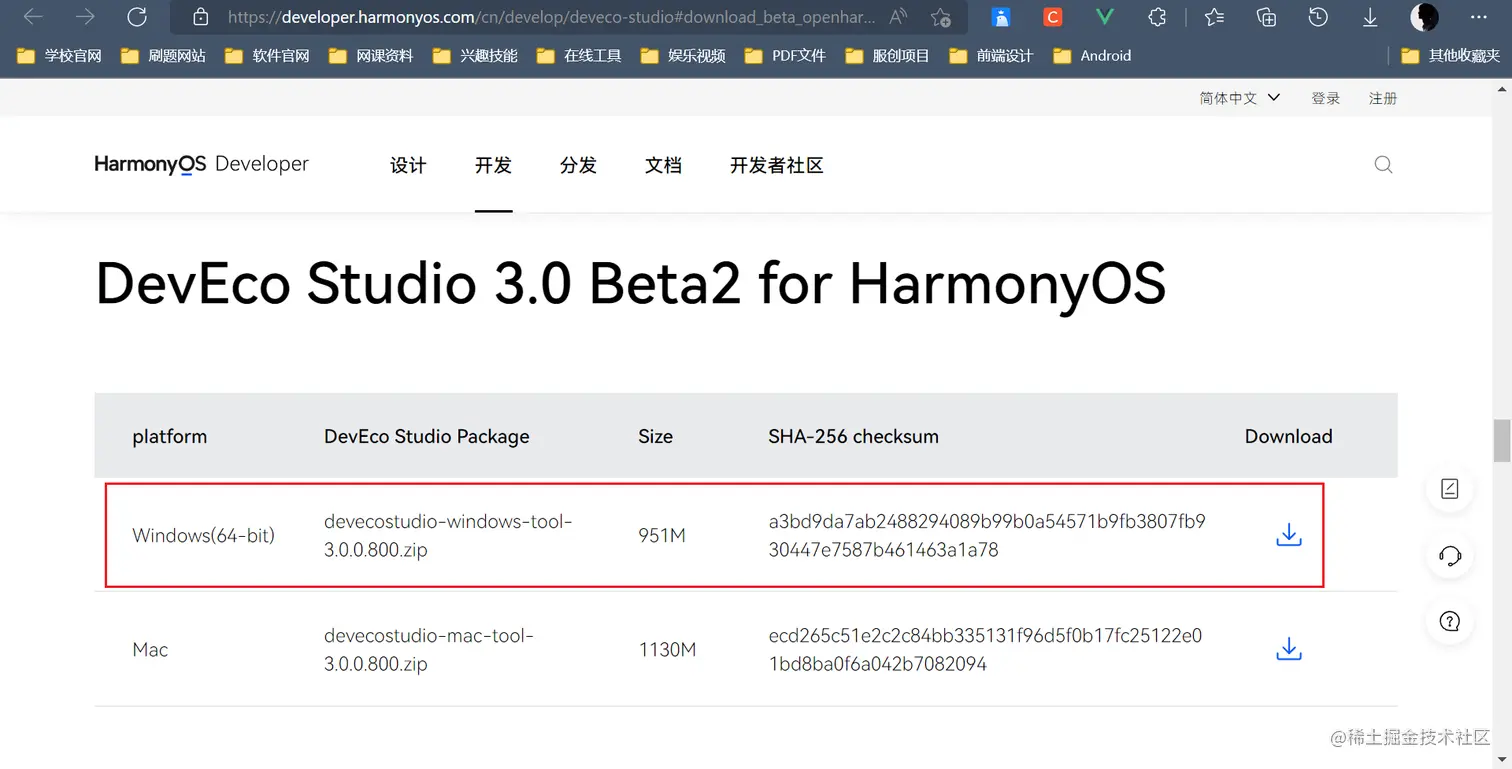Image resolution: width=1512 pixels, height=769 pixels.
Task: Download the Mac DevEco Studio package
Action: [x=1289, y=649]
